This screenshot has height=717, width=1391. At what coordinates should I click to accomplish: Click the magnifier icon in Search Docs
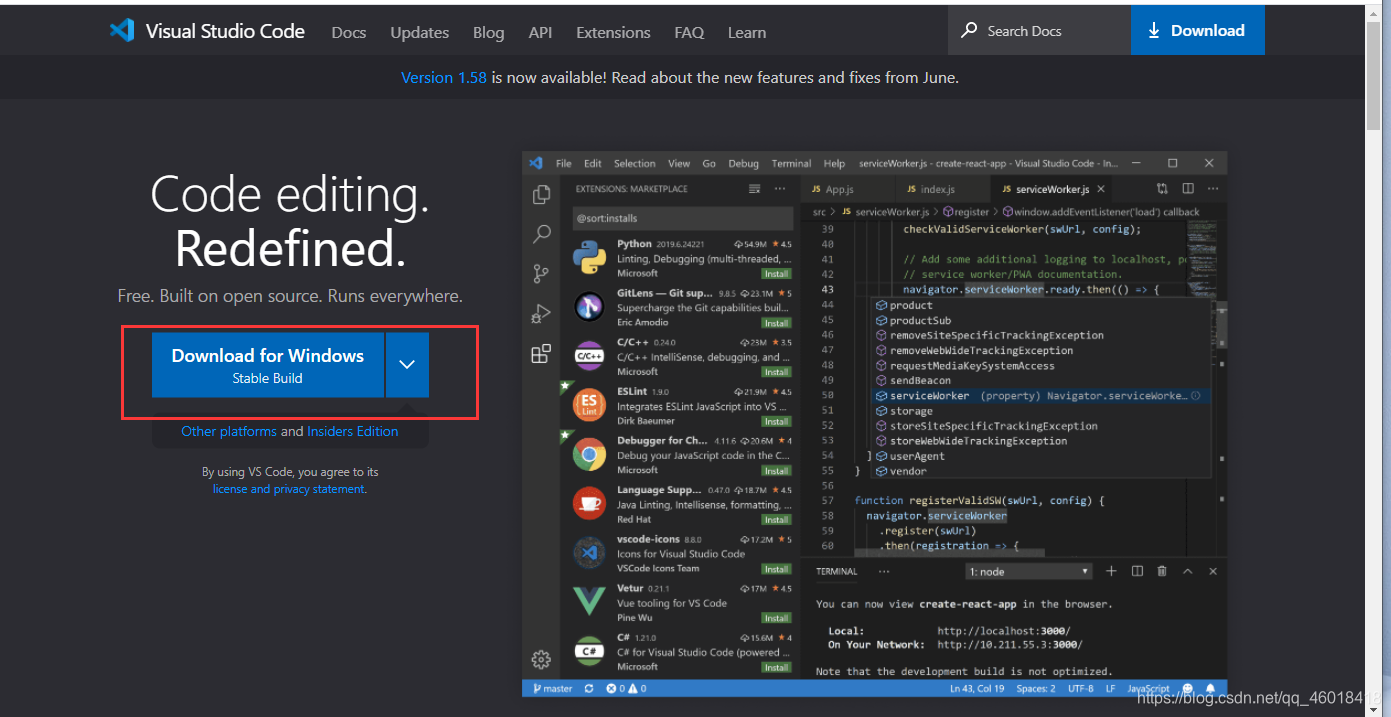(969, 30)
